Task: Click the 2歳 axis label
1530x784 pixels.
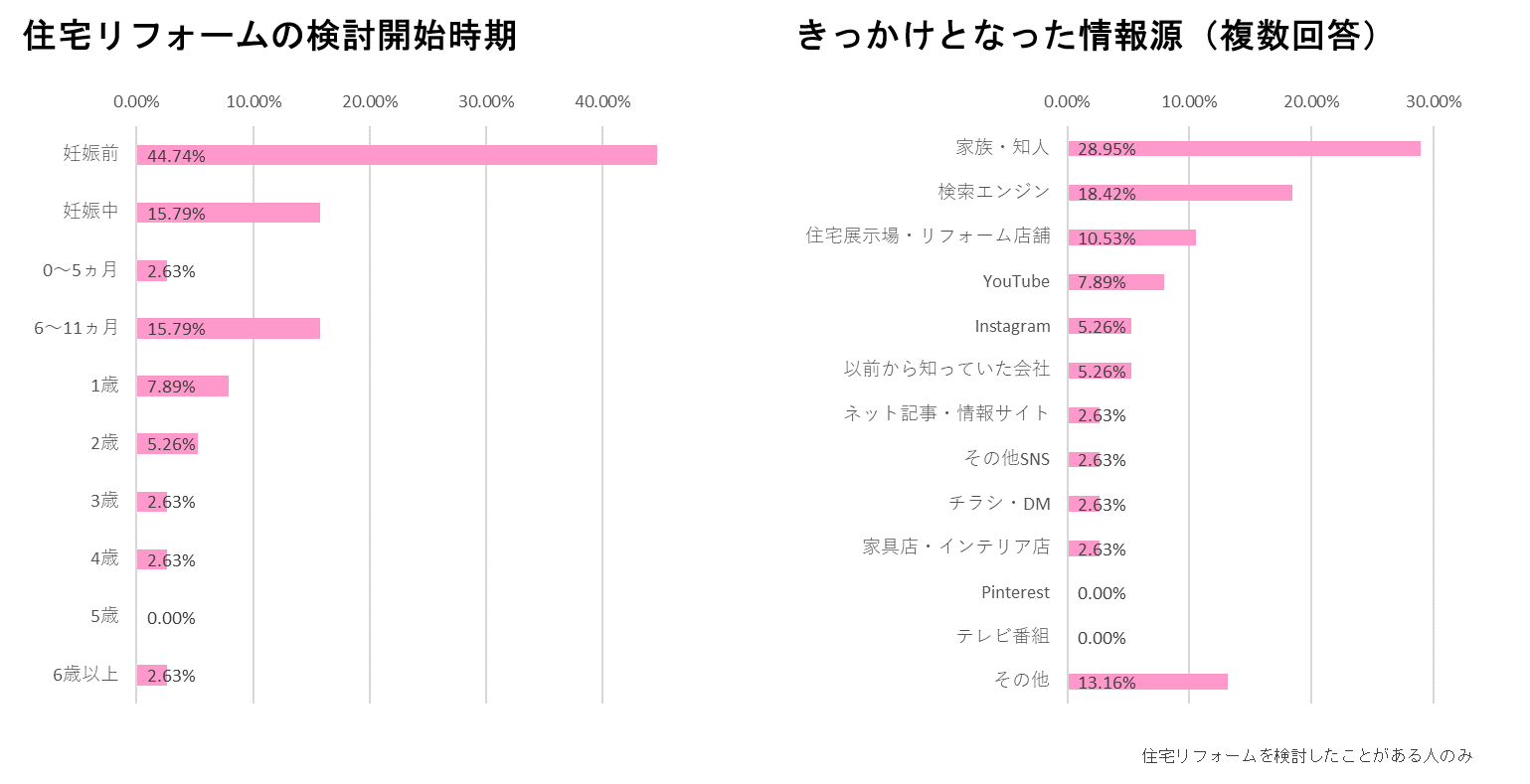Action: (104, 442)
